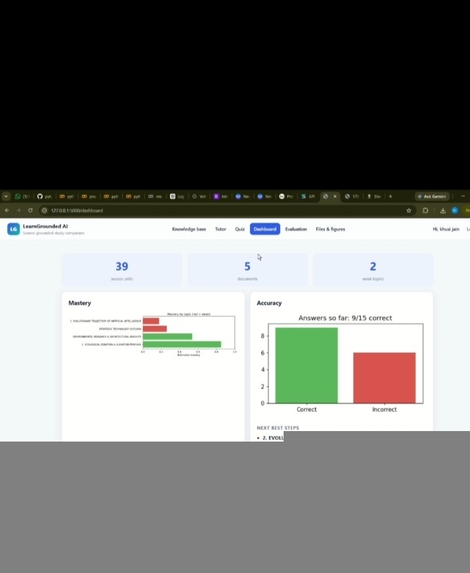
Task: Click the 2 weak topics card
Action: [x=373, y=270]
